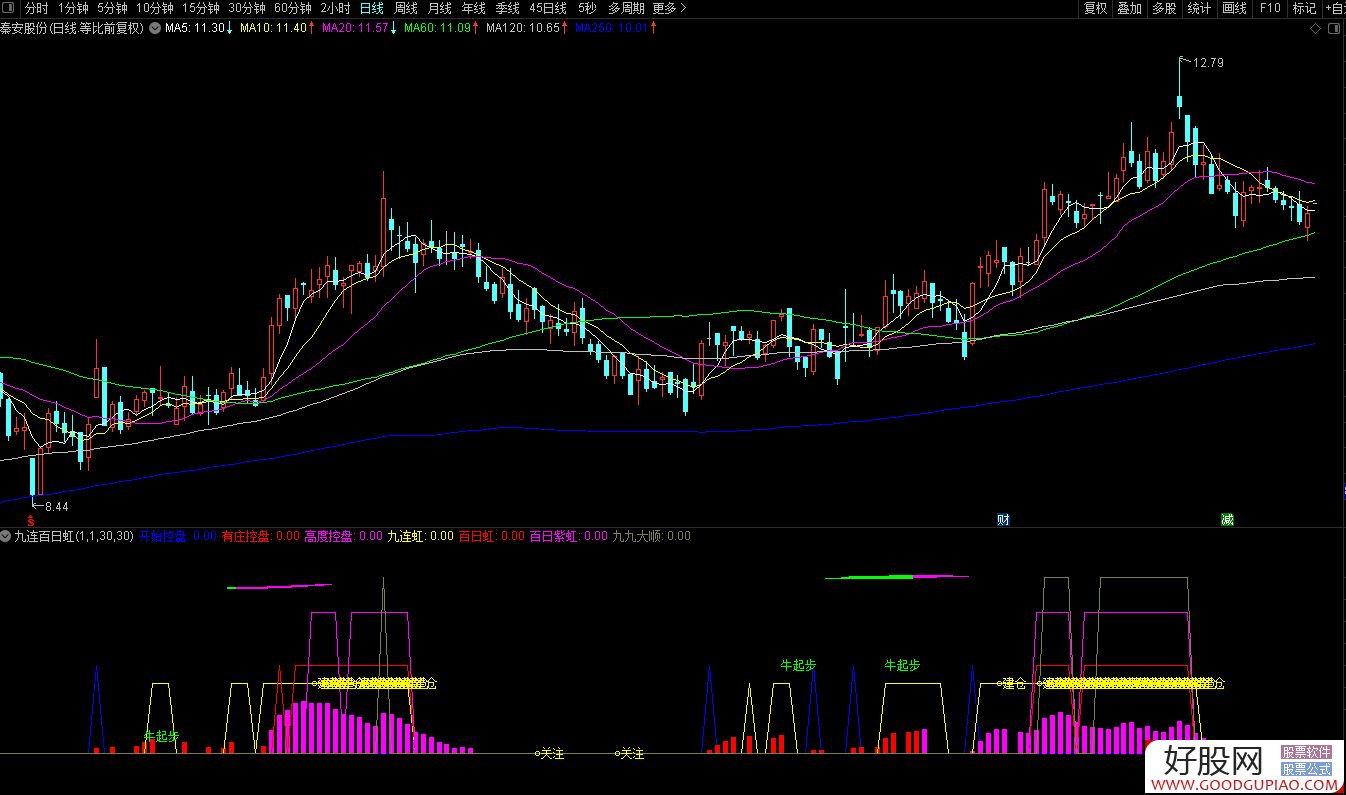The height and width of the screenshot is (795, 1346).
Task: Switch to 月线 monthly tab
Action: 440,8
